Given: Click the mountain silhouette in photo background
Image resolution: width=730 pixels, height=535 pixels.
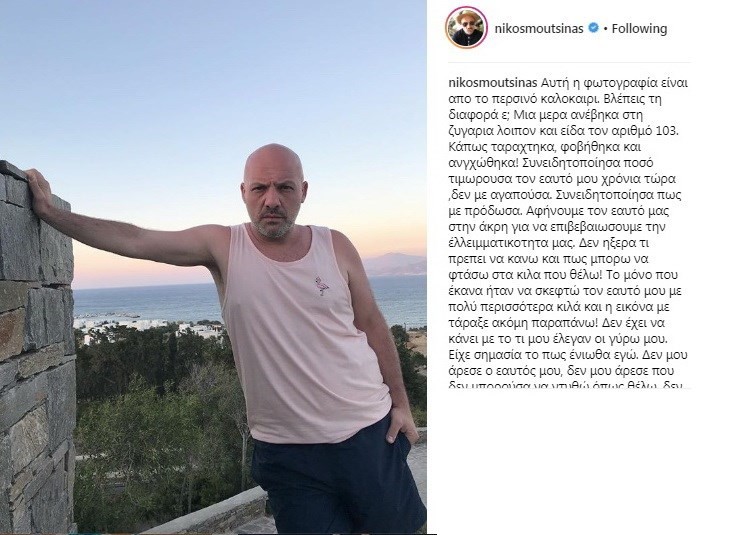Looking at the screenshot, I should (394, 263).
